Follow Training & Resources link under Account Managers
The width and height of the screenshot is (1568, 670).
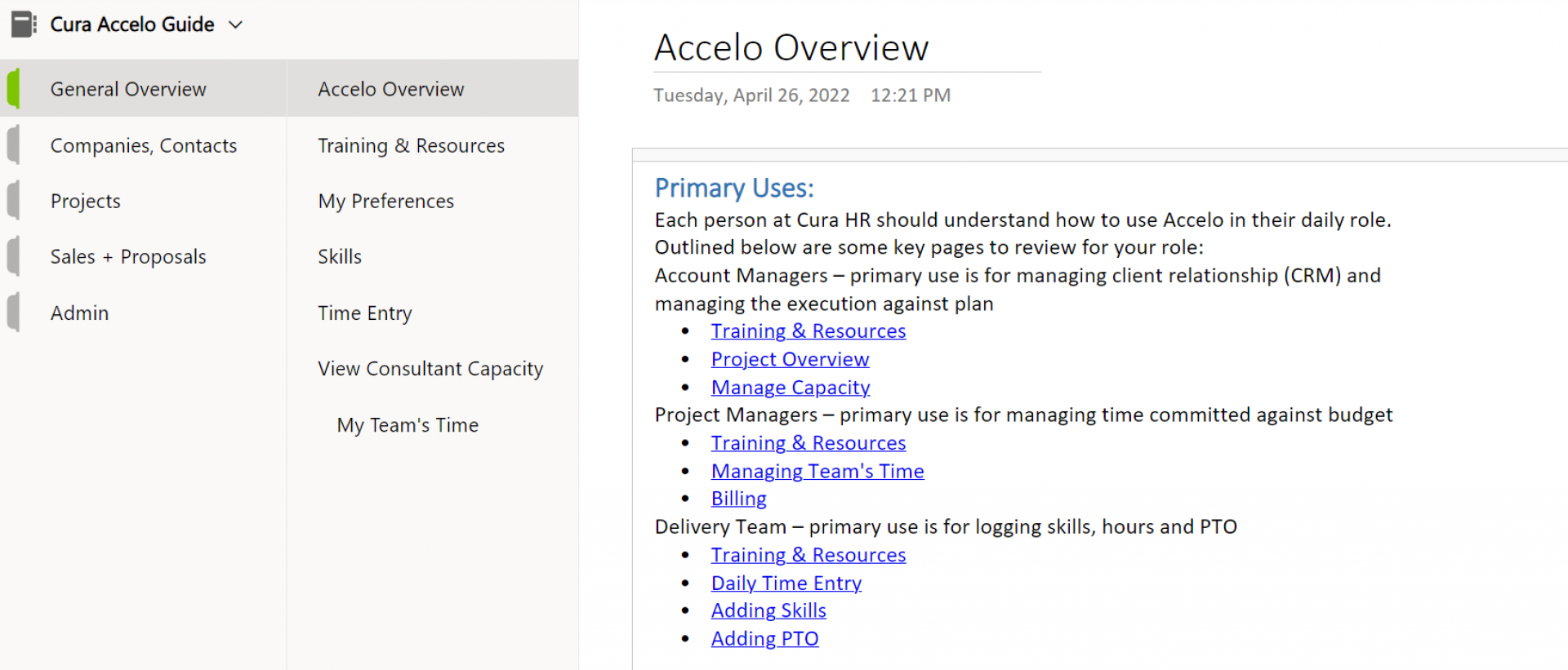[808, 331]
